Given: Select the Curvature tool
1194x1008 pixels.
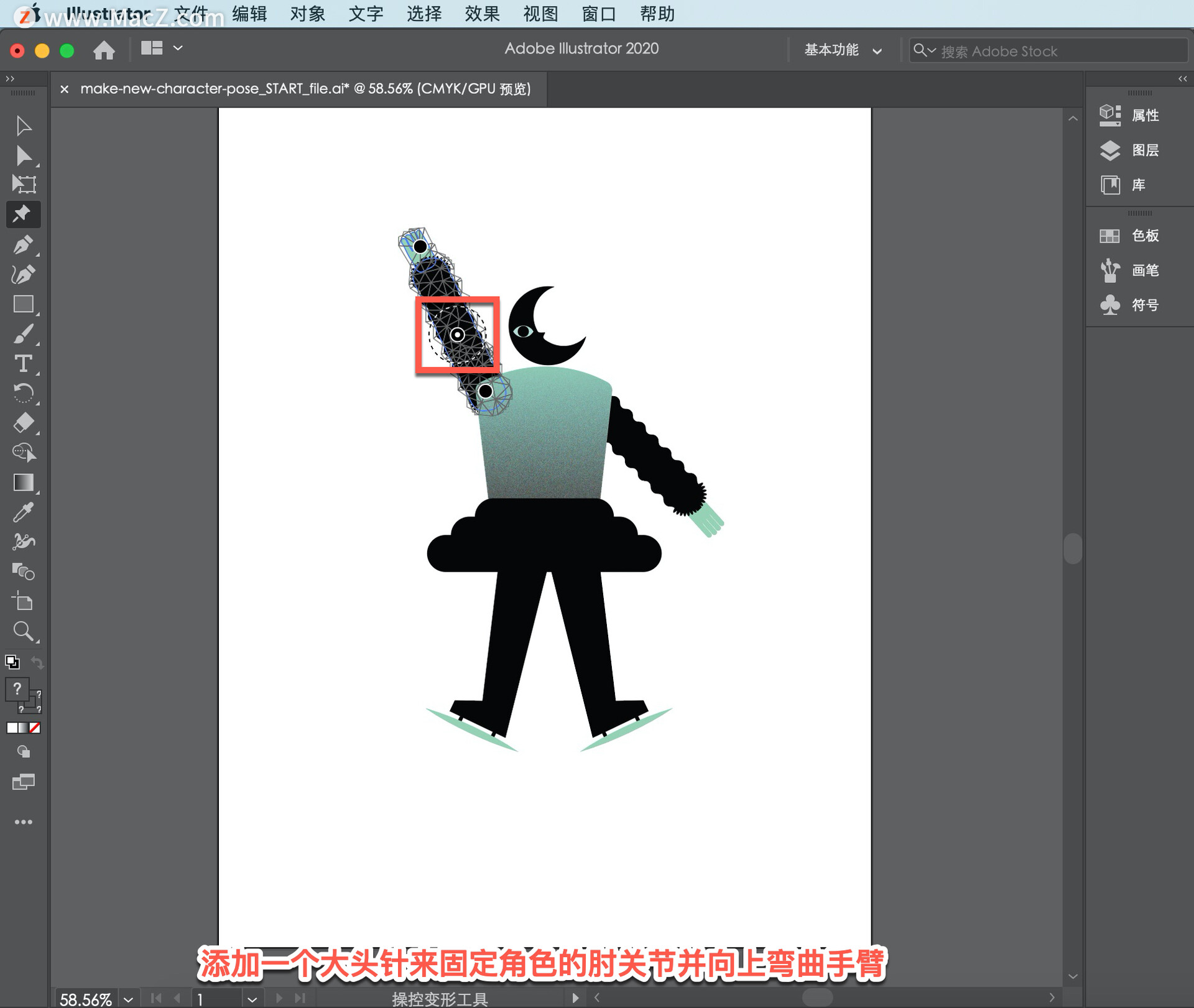Looking at the screenshot, I should coord(24,274).
